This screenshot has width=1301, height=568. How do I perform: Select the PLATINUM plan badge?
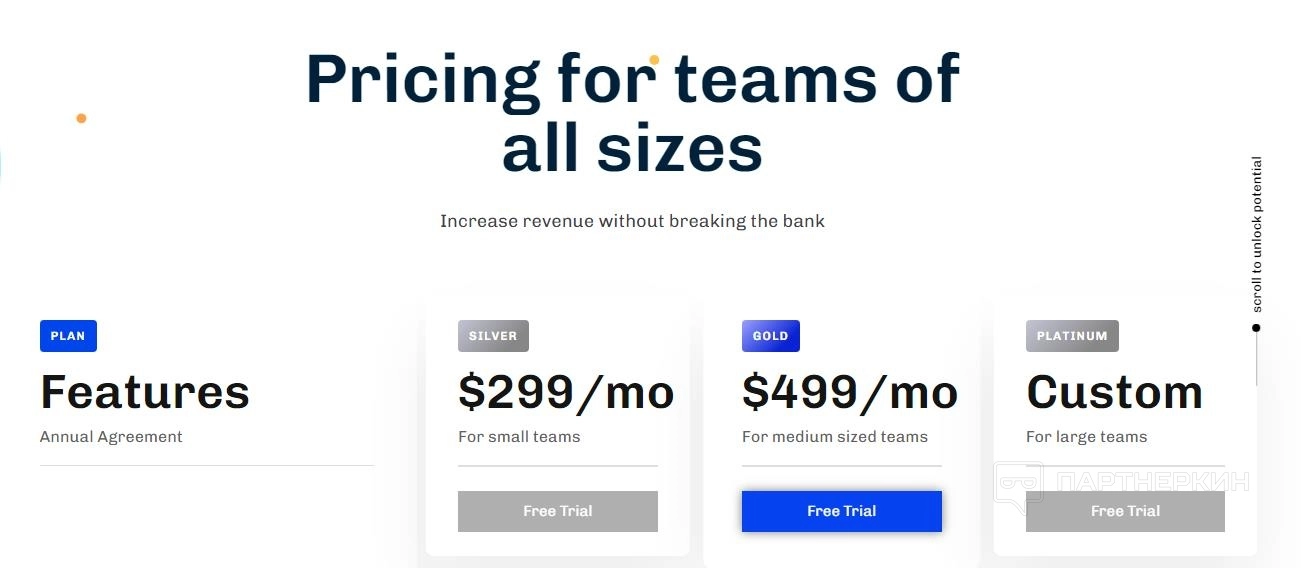[1072, 336]
